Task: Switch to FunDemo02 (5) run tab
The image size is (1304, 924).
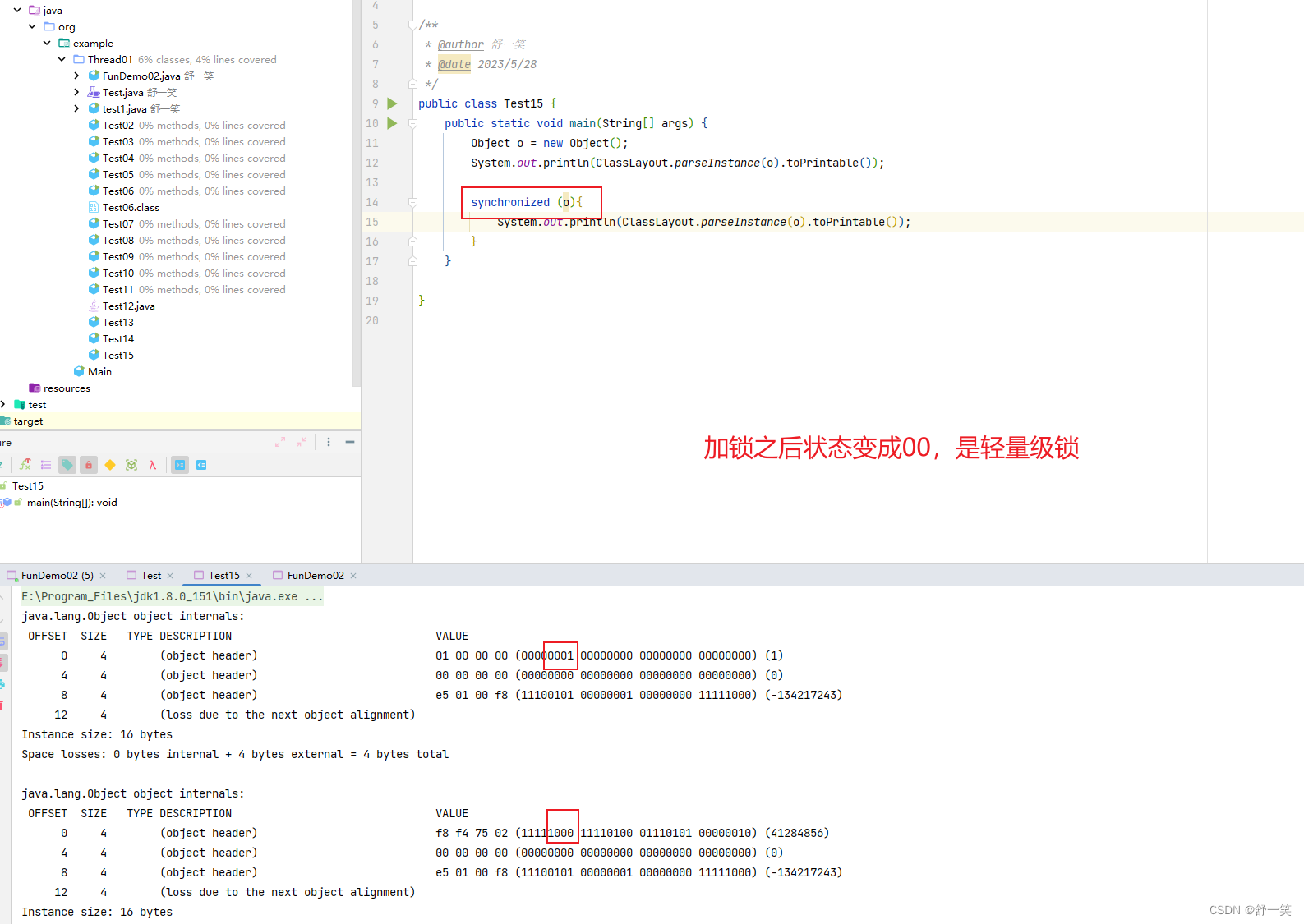Action: click(x=58, y=575)
